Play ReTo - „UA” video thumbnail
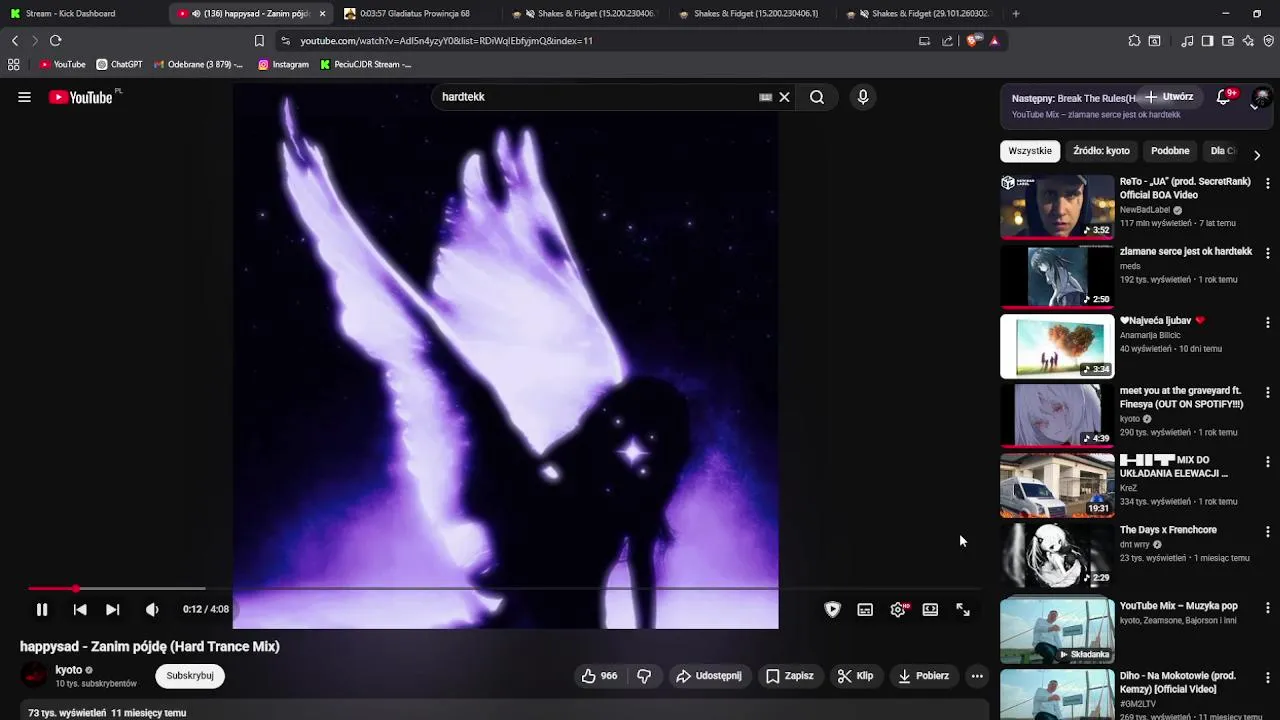The width and height of the screenshot is (1280, 720). tap(1057, 207)
